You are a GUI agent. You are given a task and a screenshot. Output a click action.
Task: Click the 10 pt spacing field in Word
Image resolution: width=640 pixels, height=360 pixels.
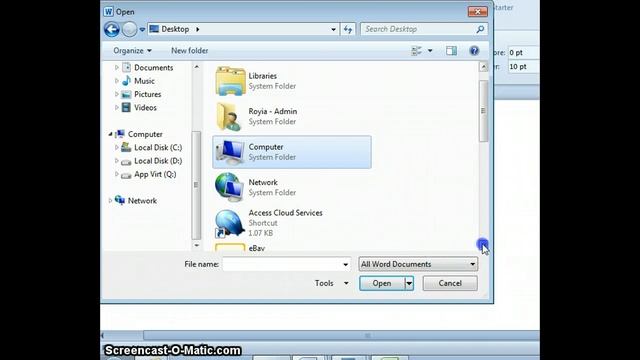point(523,67)
